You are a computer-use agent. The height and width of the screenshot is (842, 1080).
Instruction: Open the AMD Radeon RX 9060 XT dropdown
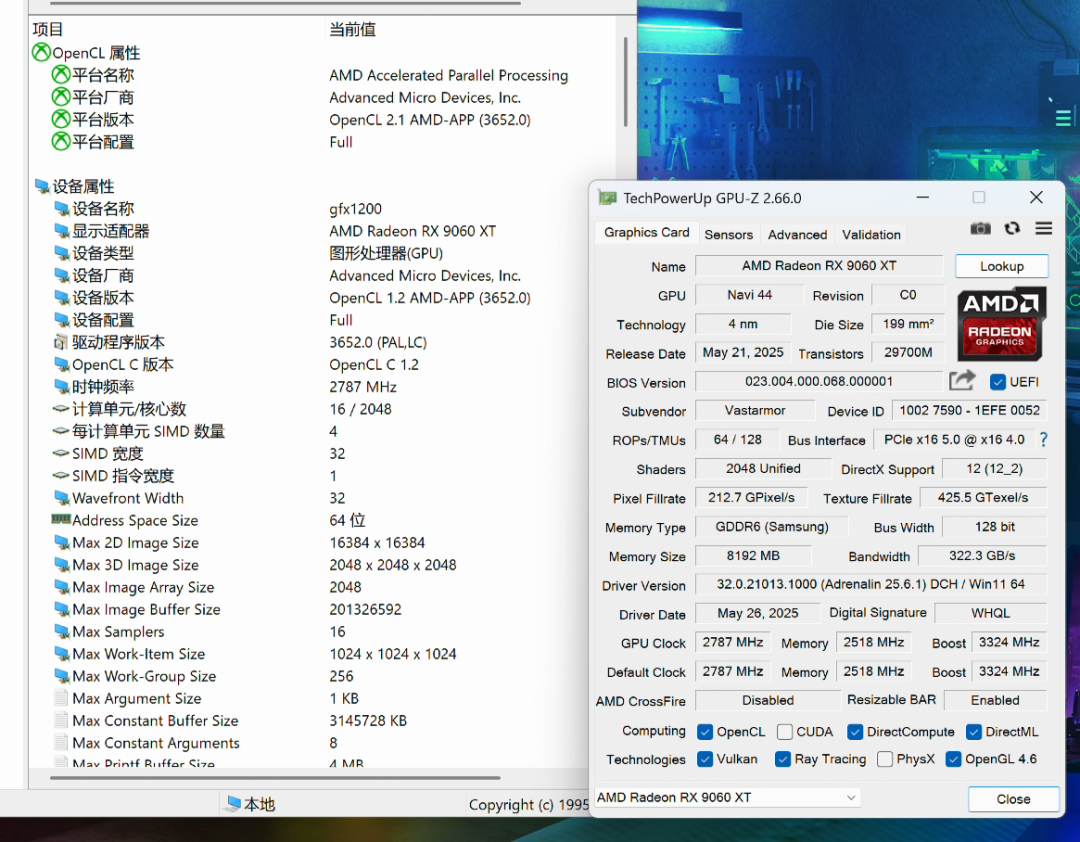pos(727,797)
